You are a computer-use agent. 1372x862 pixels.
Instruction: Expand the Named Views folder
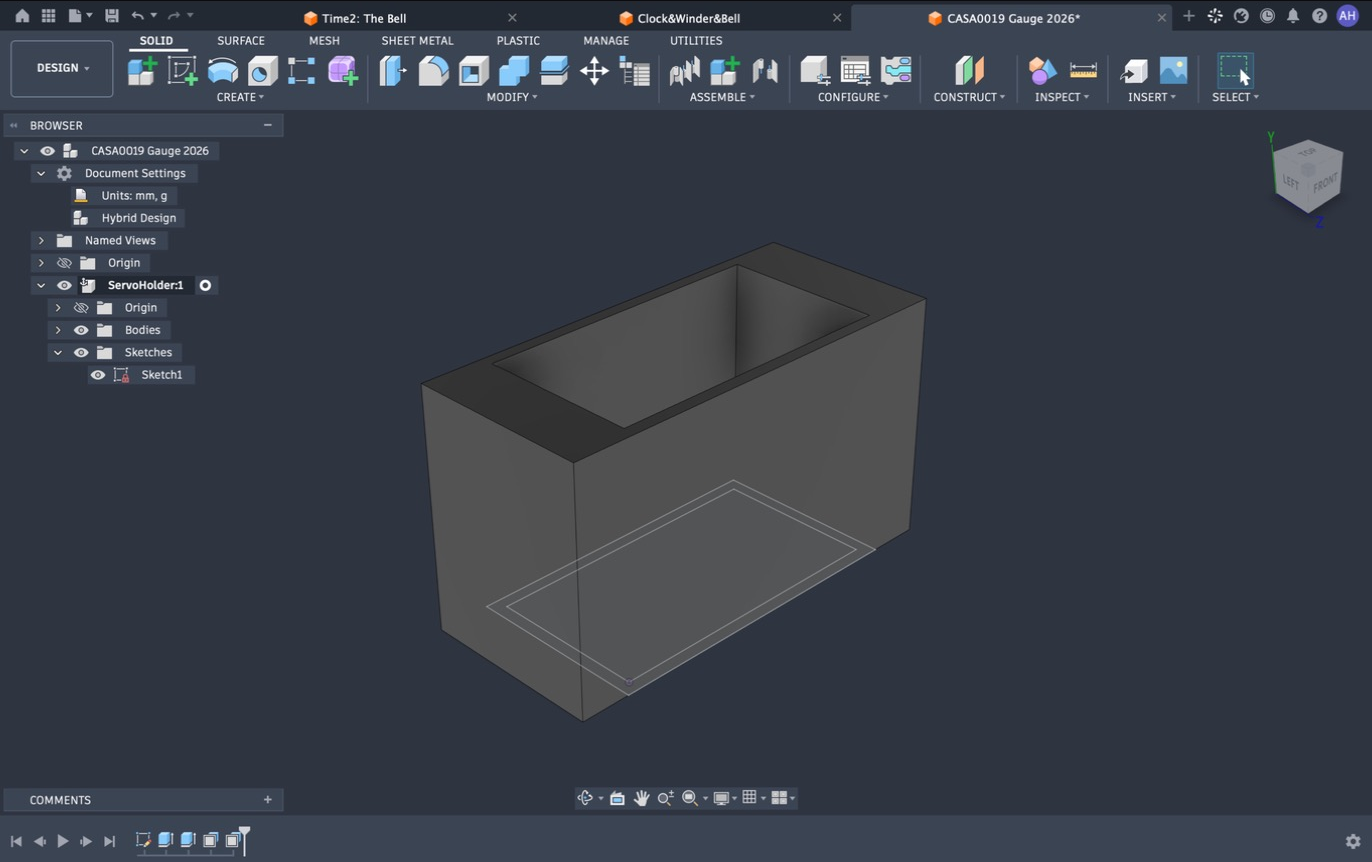(x=41, y=240)
